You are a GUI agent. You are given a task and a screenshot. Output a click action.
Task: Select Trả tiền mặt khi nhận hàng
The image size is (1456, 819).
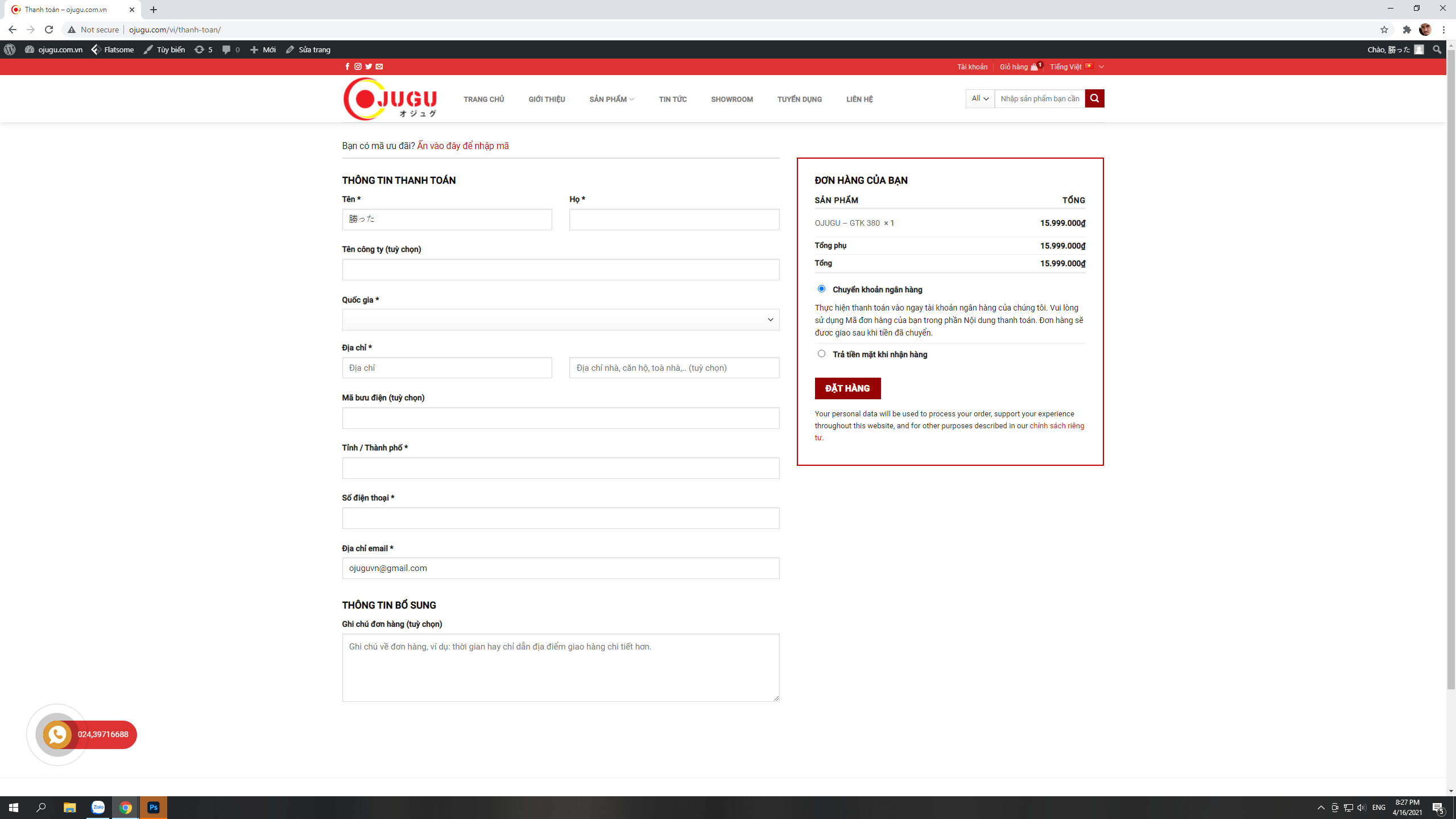[821, 354]
